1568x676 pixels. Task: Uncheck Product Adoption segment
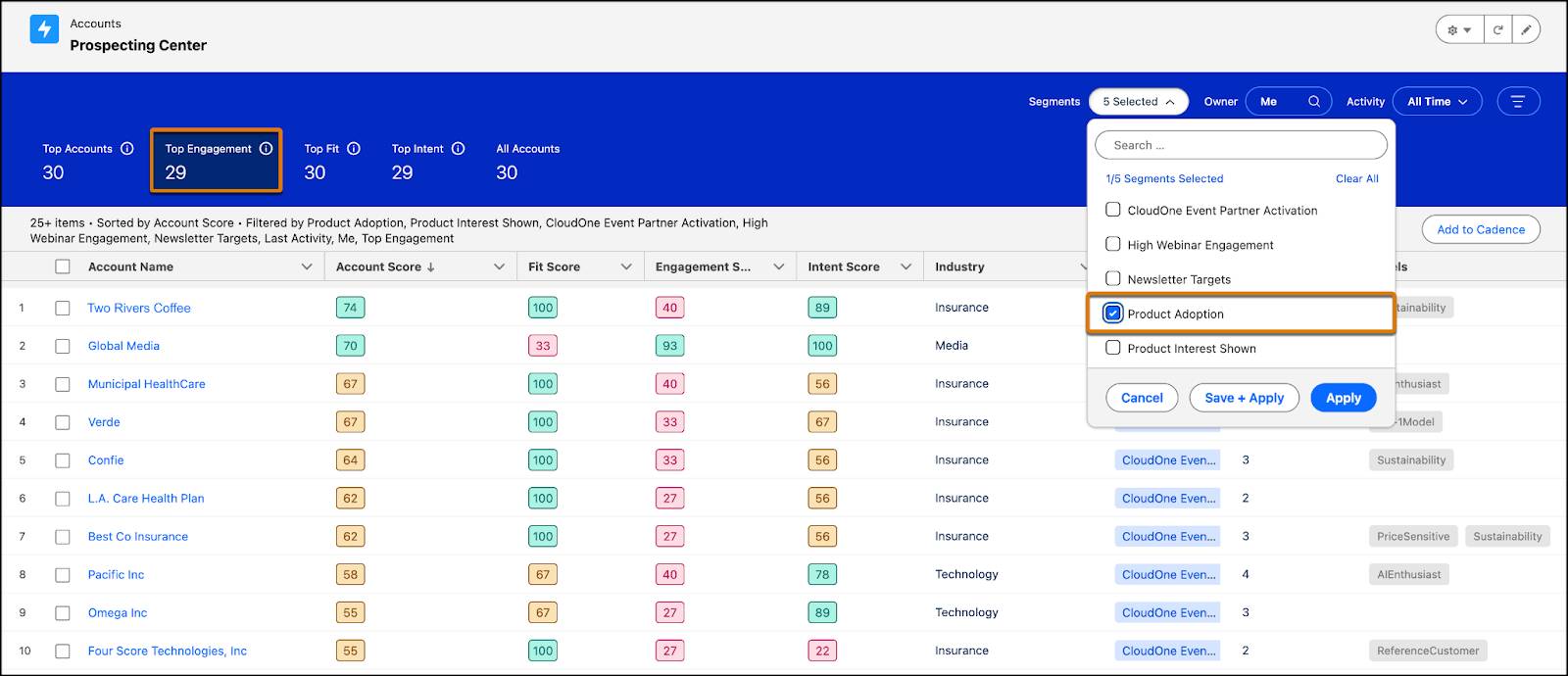[x=1113, y=314]
